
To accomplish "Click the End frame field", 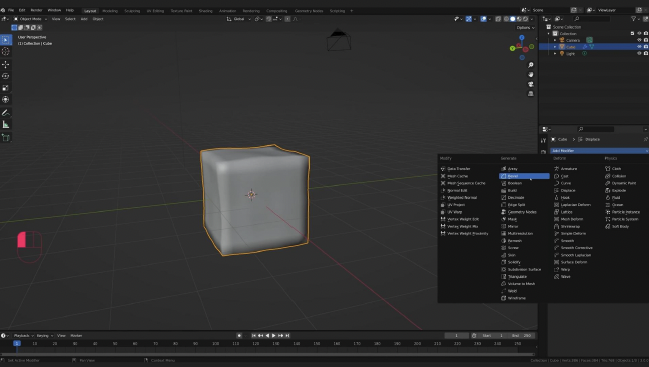I will click(522, 336).
